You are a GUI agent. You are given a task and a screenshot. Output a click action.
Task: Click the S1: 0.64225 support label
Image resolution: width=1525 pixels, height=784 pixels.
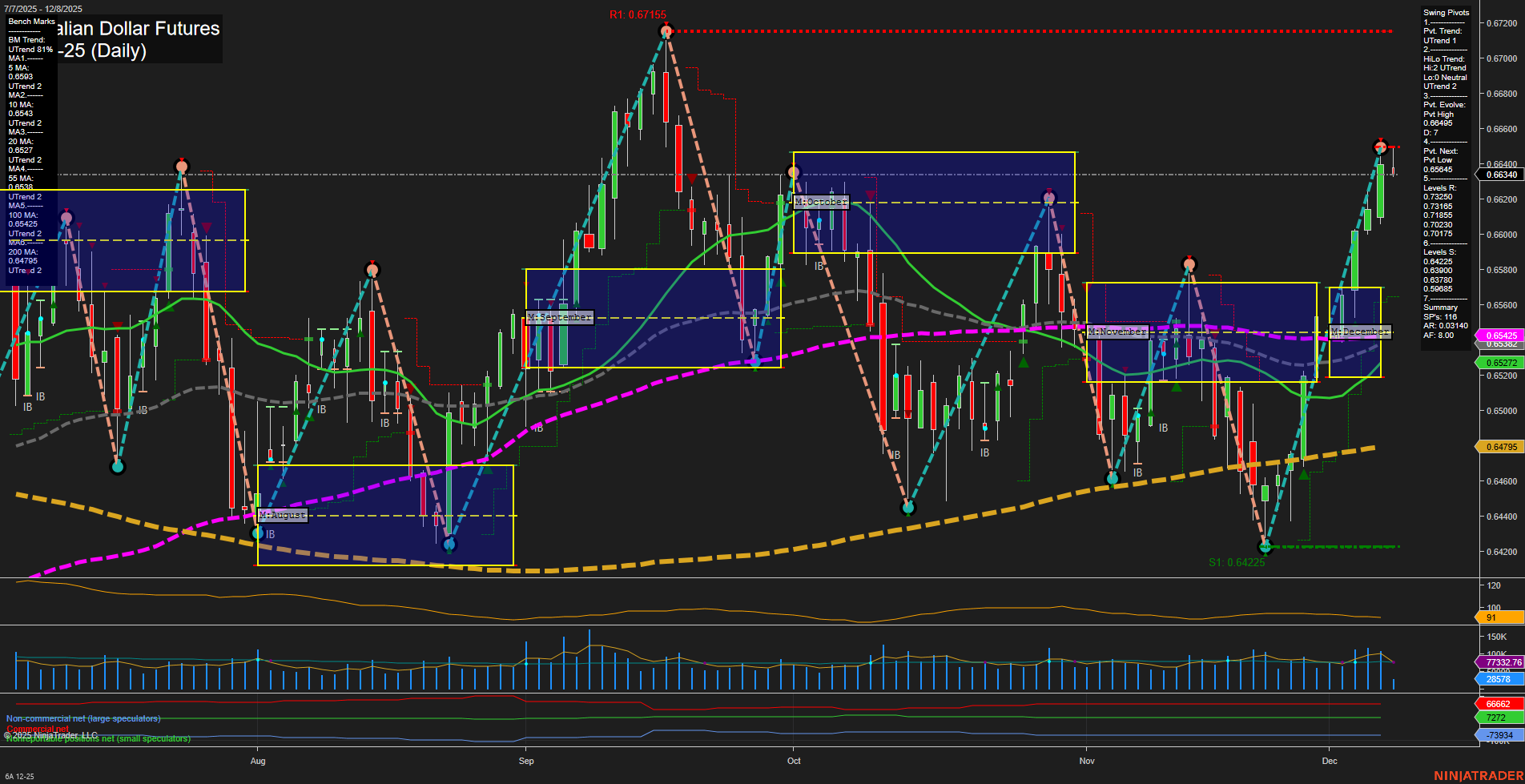pyautogui.click(x=1237, y=562)
